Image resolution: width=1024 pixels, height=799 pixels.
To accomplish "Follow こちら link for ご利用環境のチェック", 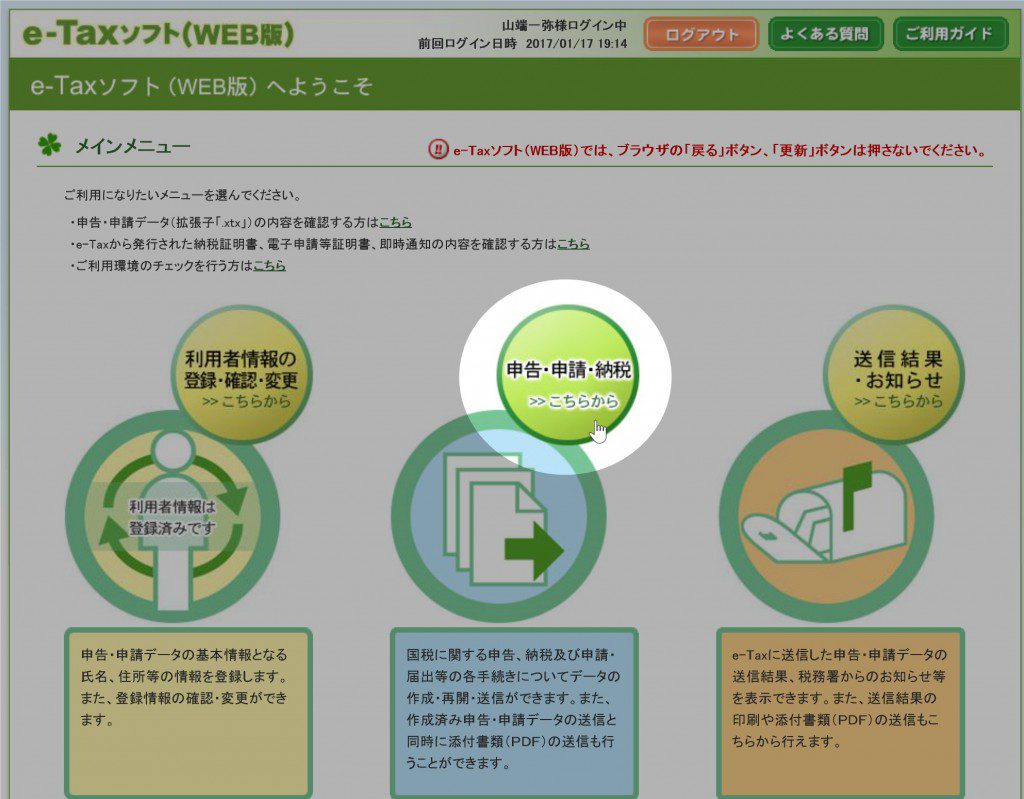I will pyautogui.click(x=269, y=265).
